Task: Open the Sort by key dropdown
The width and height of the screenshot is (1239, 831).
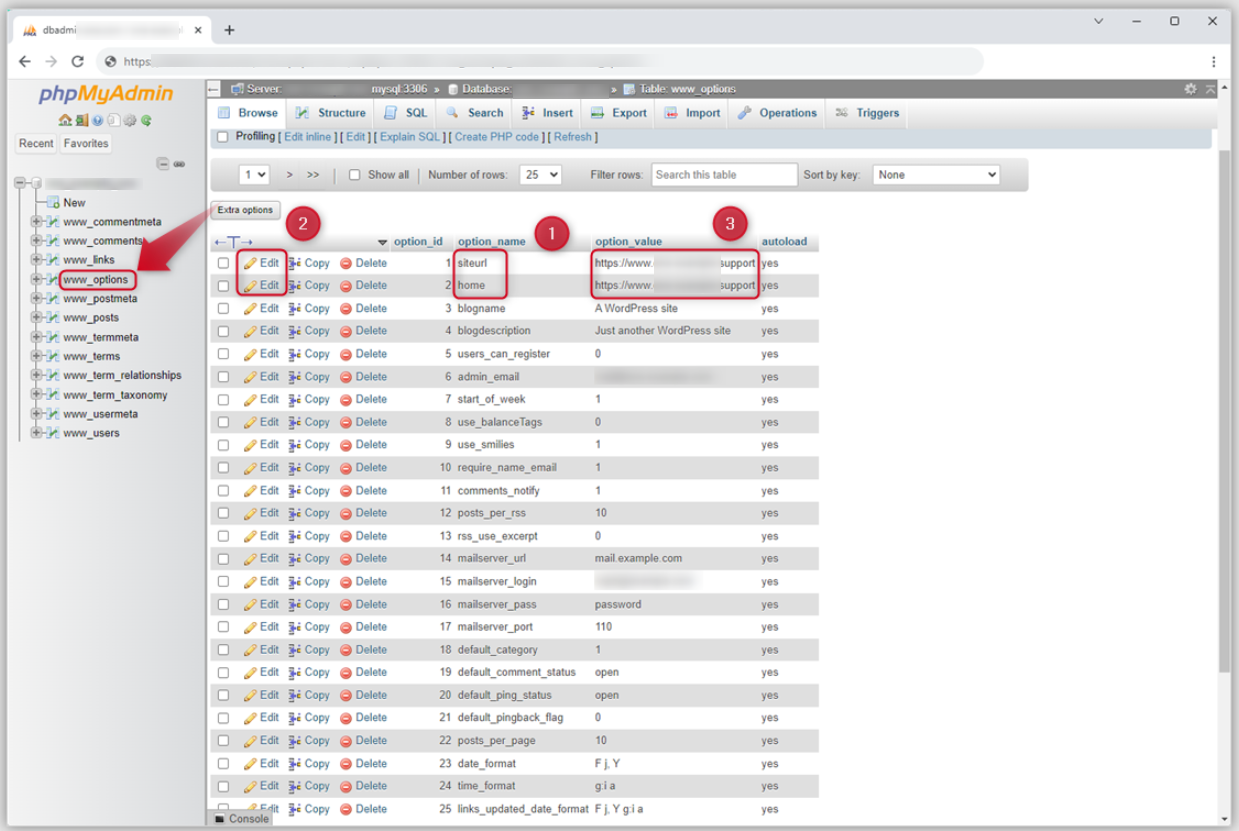Action: click(x=936, y=175)
